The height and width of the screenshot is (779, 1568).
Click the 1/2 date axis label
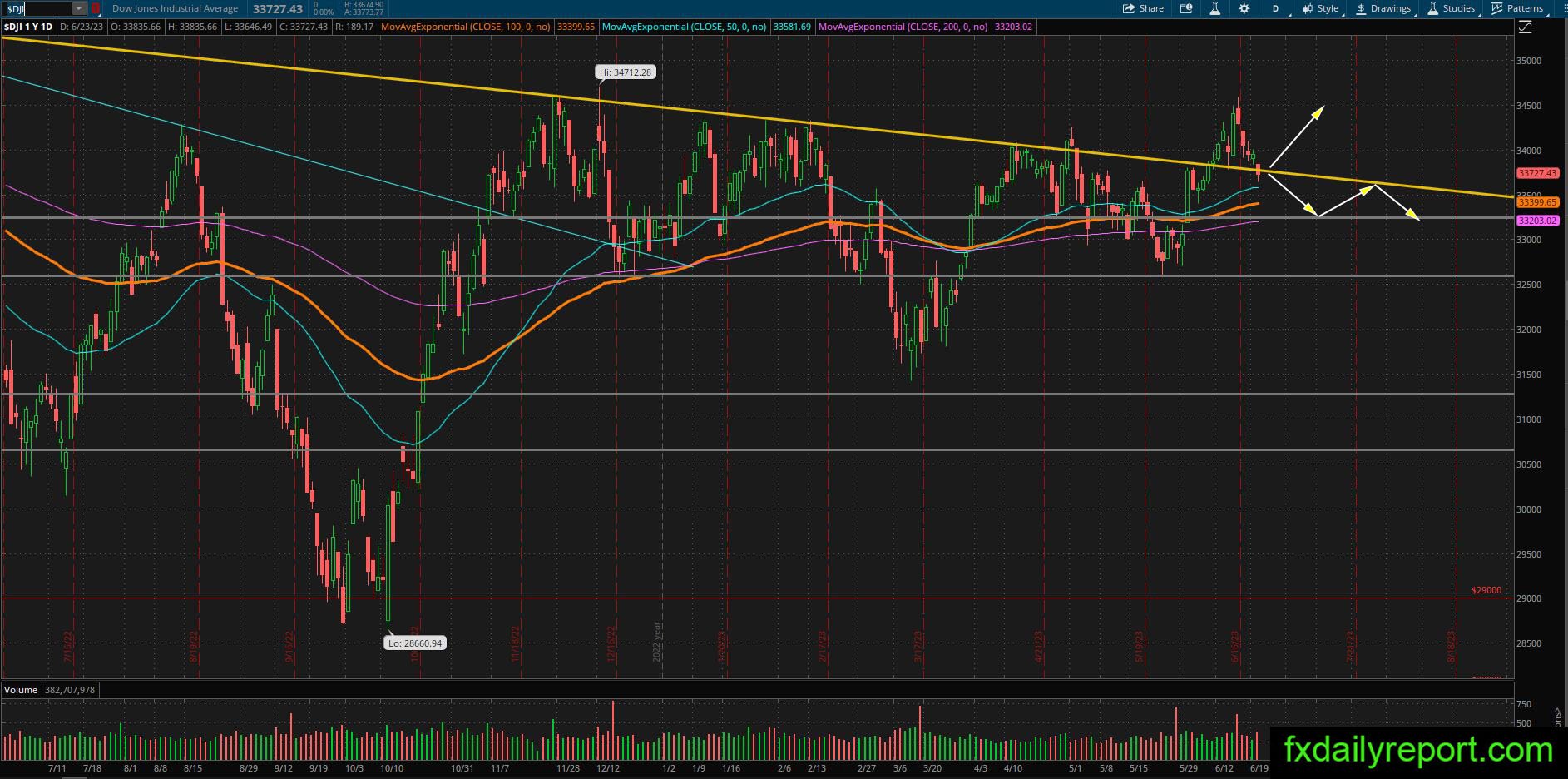668,768
